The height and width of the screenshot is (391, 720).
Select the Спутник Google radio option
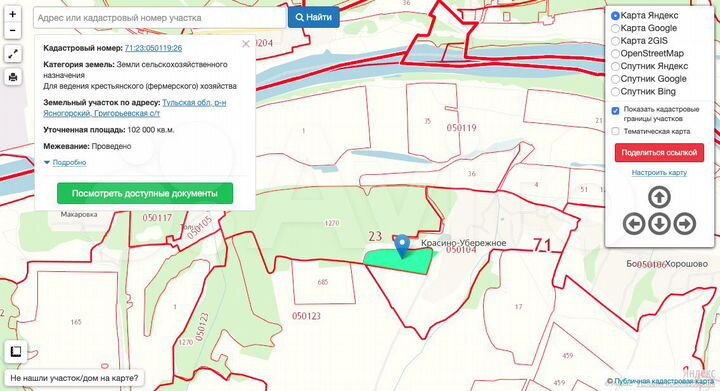[615, 79]
